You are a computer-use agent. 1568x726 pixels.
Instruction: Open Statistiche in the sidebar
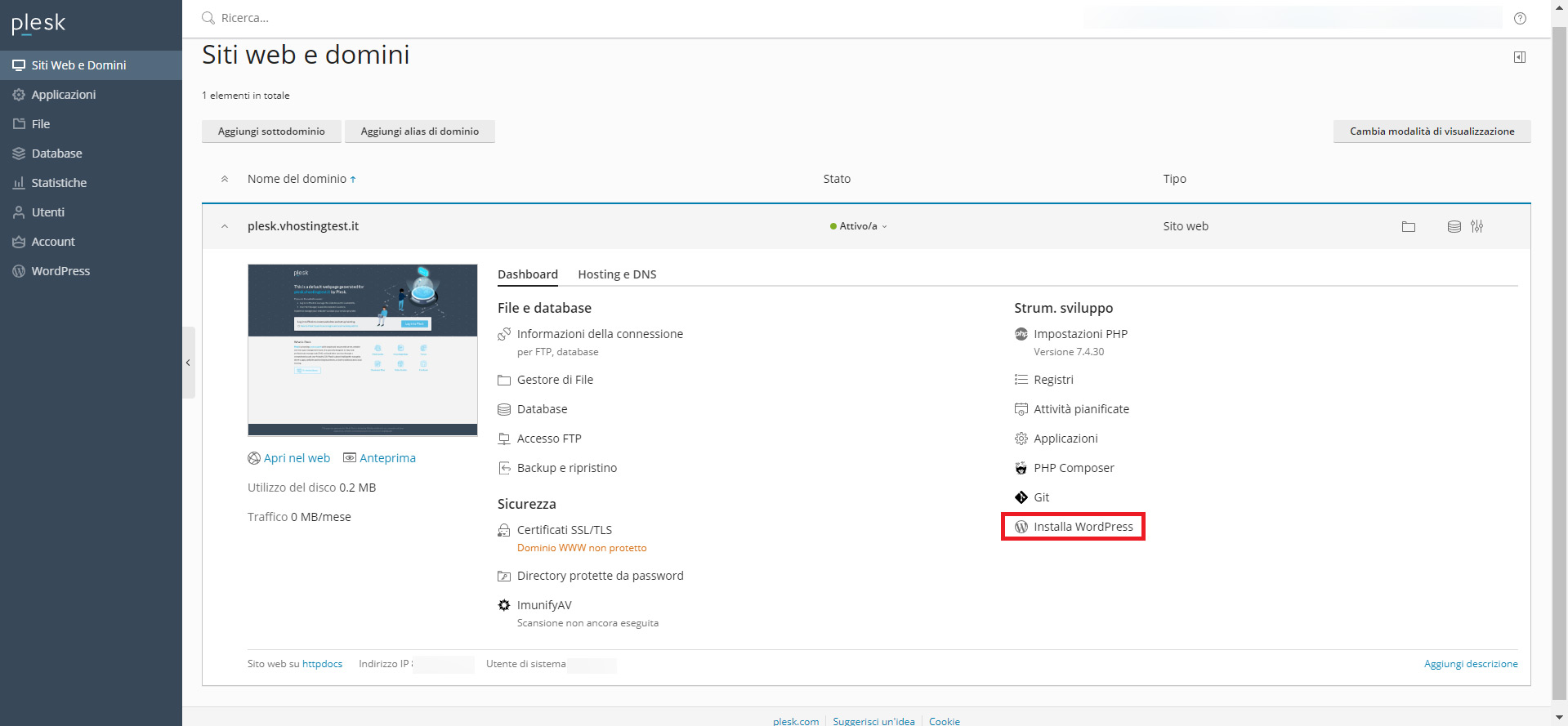point(91,183)
